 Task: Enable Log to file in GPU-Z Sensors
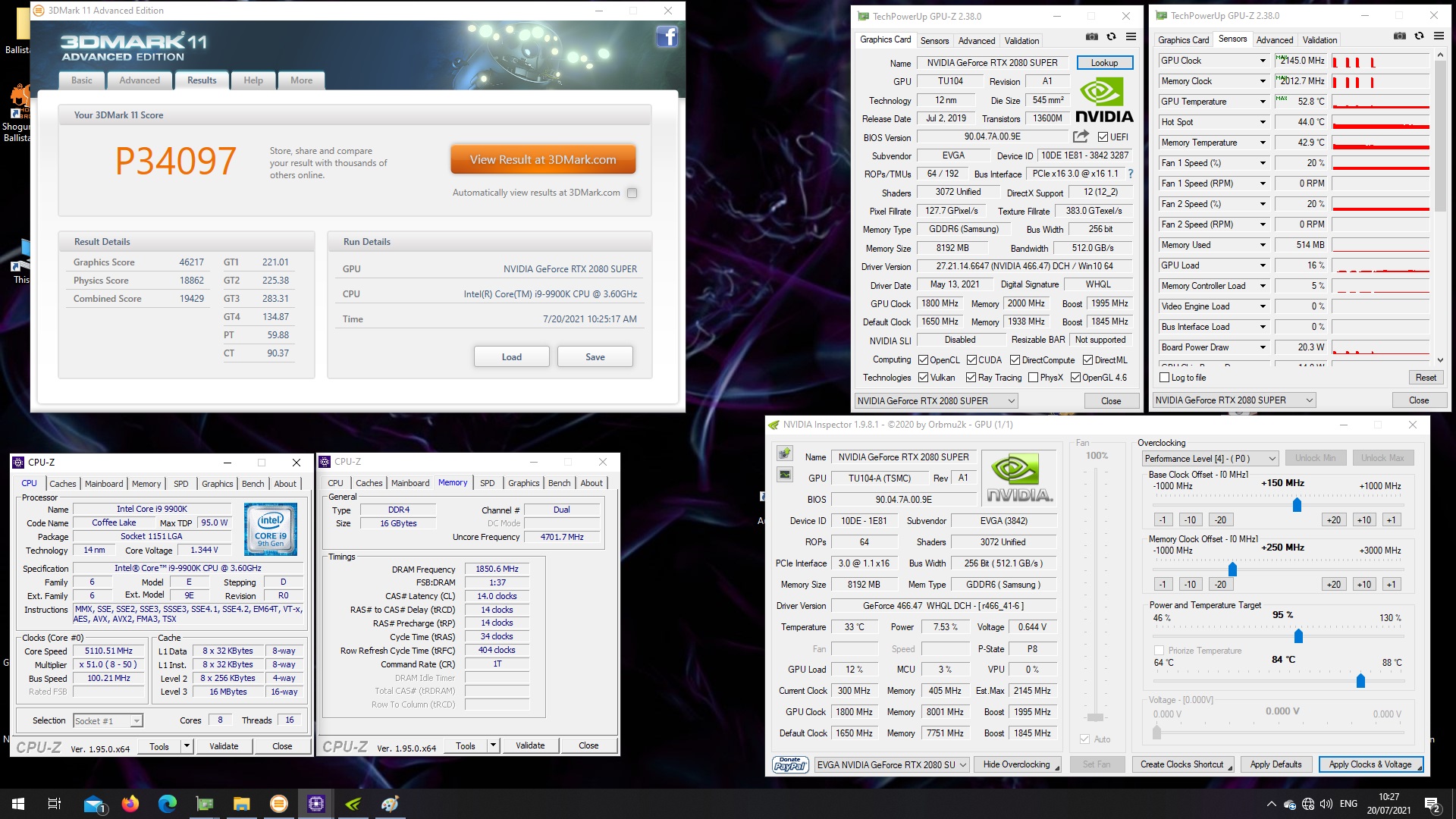click(x=1165, y=378)
